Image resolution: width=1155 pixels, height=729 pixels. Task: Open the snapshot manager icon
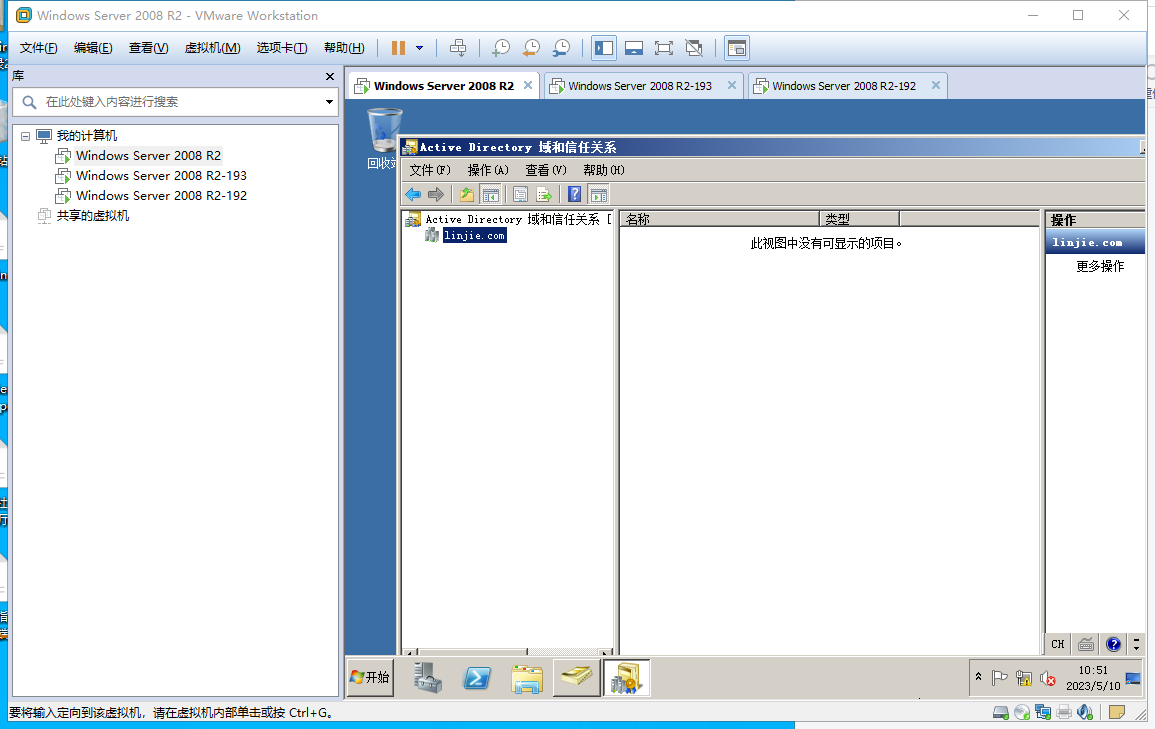tap(561, 48)
